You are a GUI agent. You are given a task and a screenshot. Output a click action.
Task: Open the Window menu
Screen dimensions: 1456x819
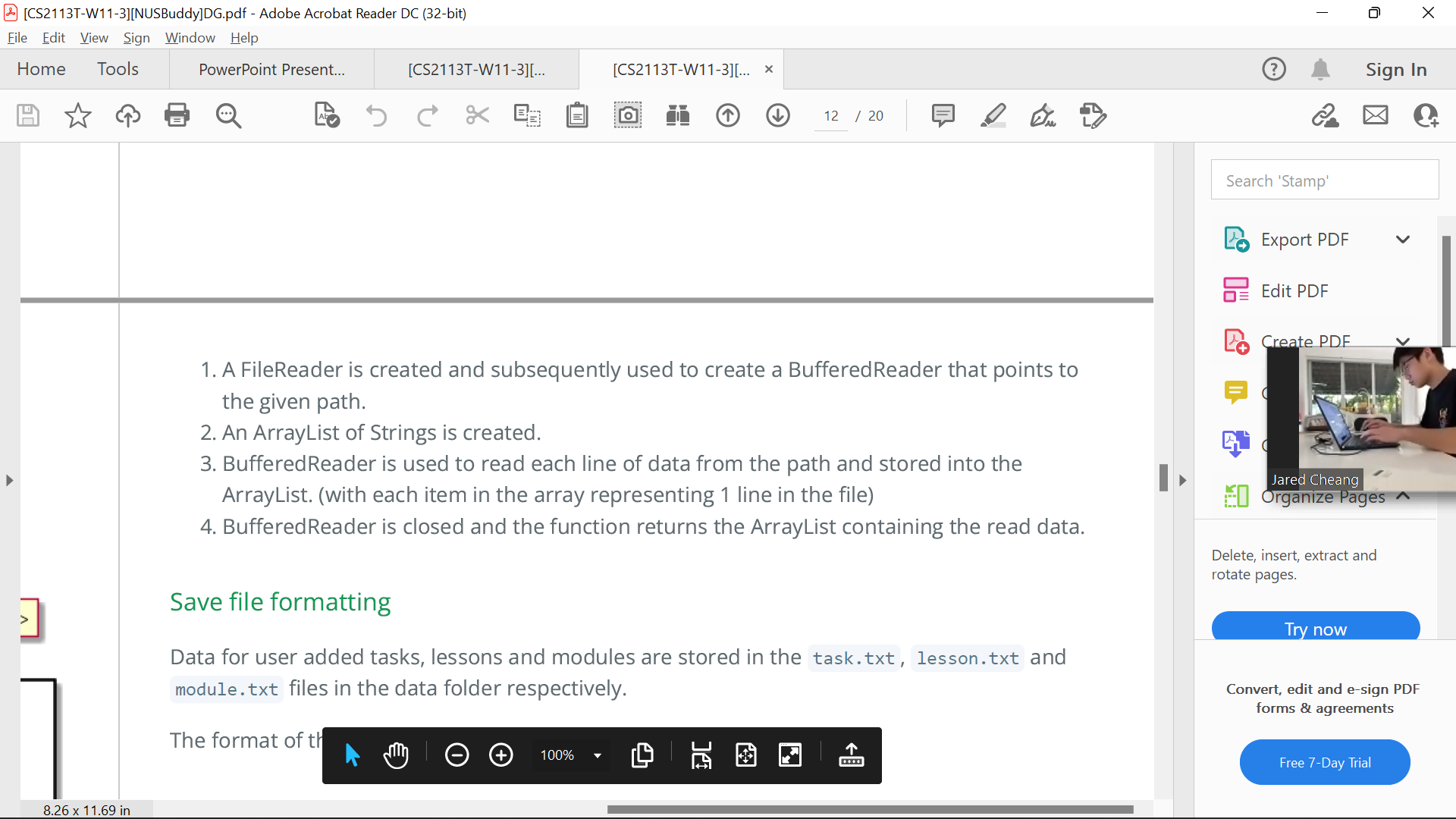(190, 38)
